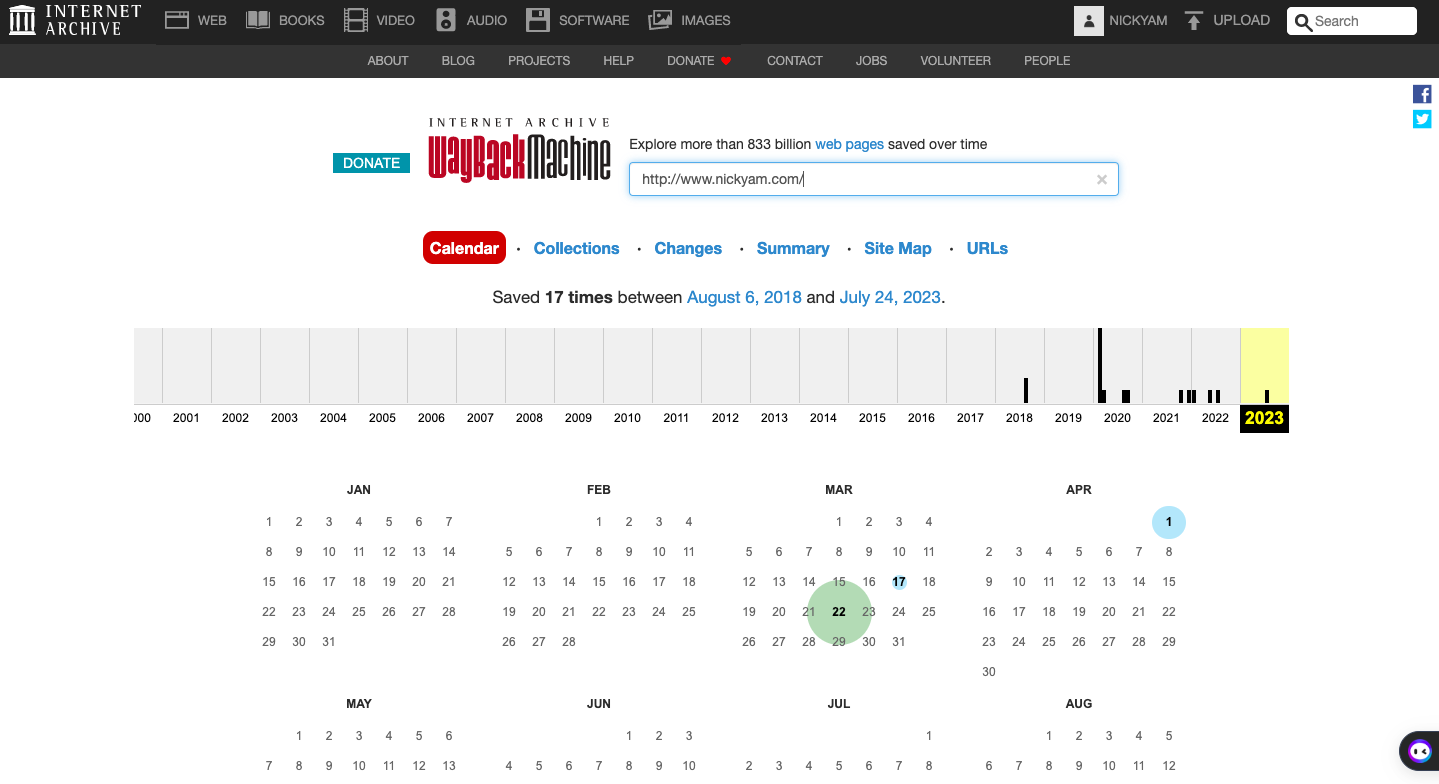Click the Donate heart icon
Image resolution: width=1439 pixels, height=784 pixels.
[726, 61]
